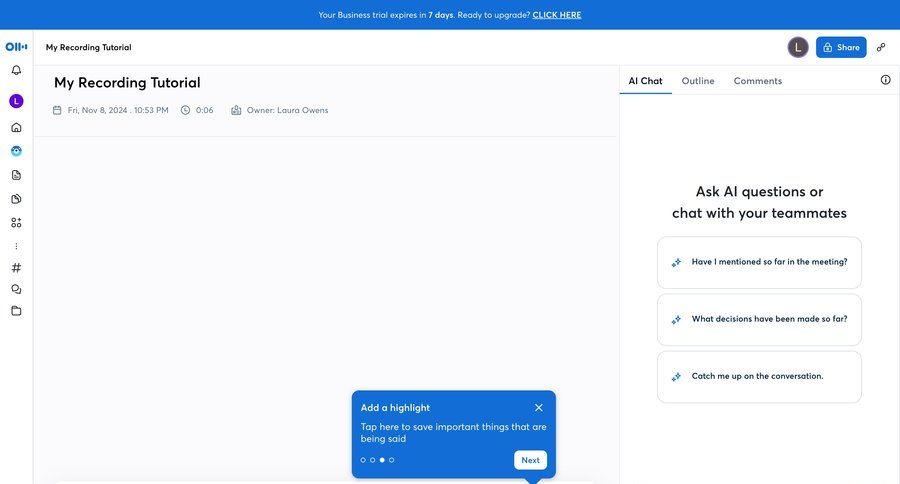Screen dimensions: 900x484
Task: Open direct messages chat bubbles icon
Action: coord(16,289)
